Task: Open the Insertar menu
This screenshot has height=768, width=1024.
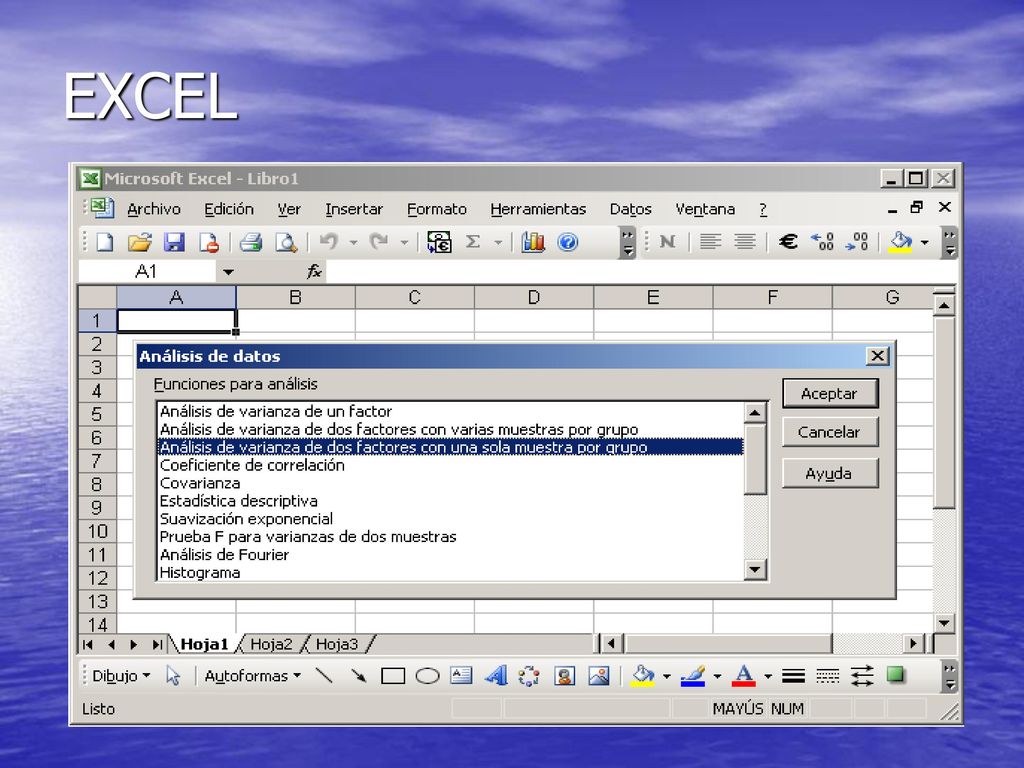Action: (354, 209)
